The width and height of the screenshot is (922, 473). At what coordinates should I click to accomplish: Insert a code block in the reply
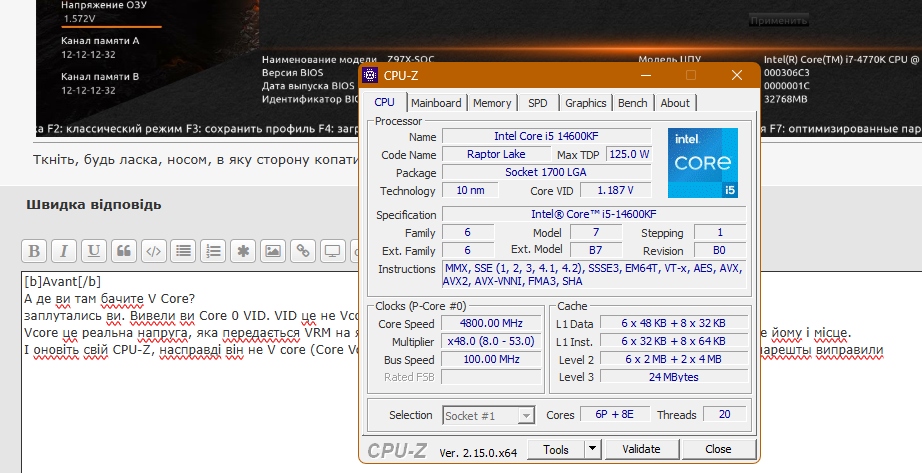tap(153, 251)
